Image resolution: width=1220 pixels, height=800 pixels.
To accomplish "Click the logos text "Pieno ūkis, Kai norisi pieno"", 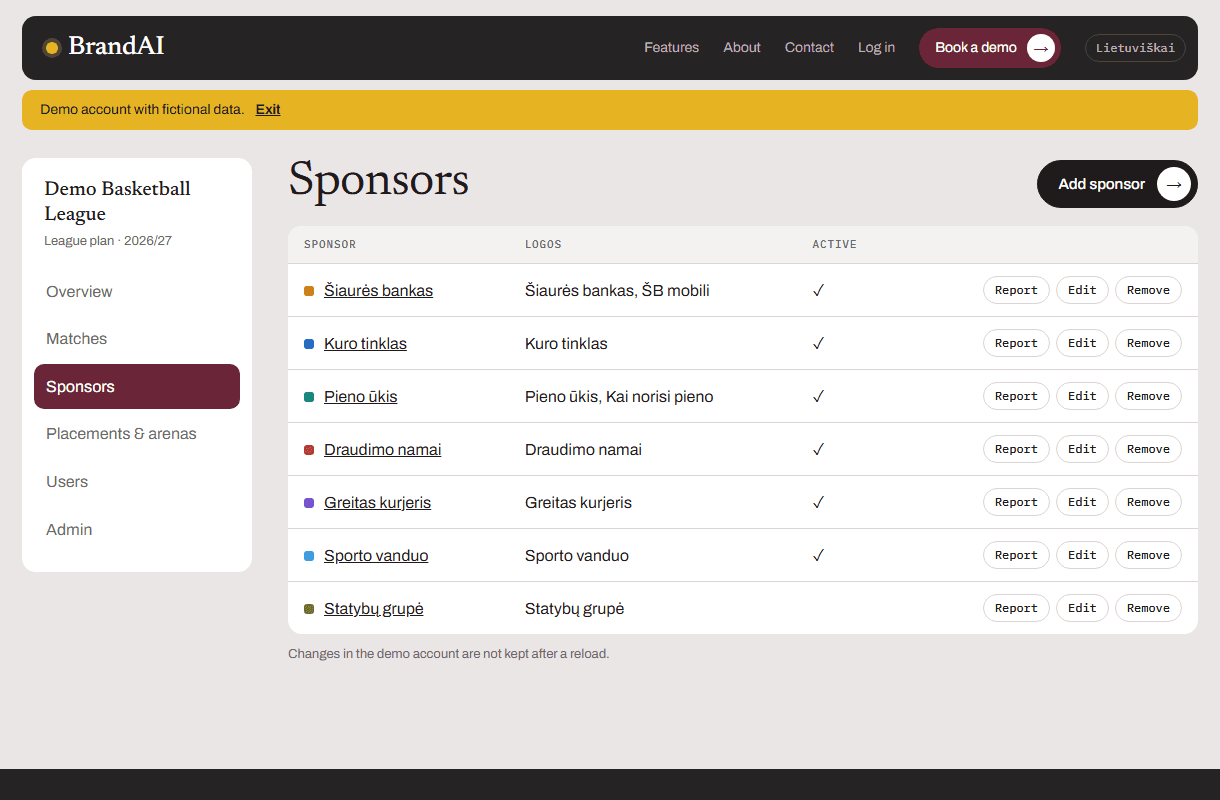I will pyautogui.click(x=619, y=397).
